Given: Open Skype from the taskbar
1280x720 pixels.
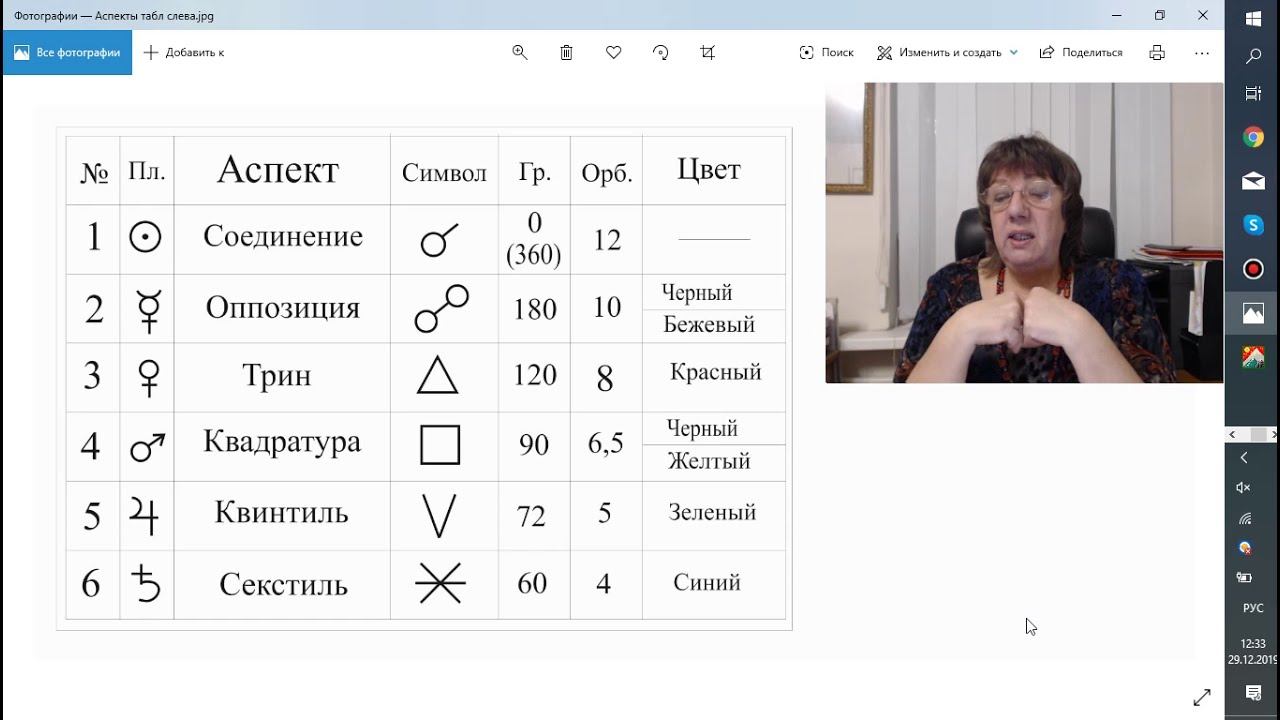Looking at the screenshot, I should coord(1253,225).
